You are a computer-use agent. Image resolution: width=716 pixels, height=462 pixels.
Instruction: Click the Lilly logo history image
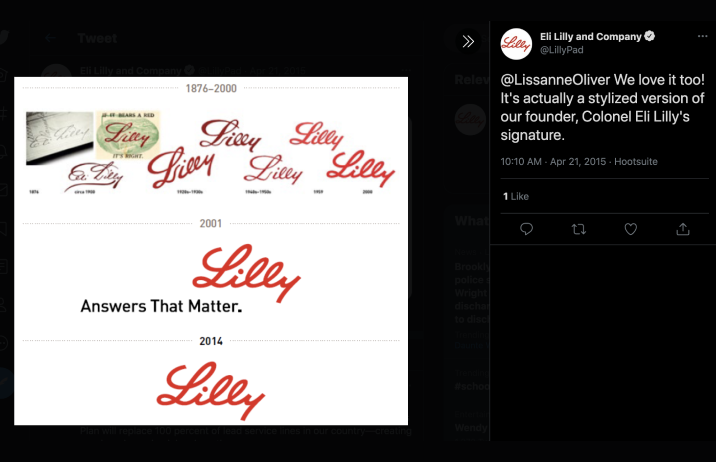211,251
